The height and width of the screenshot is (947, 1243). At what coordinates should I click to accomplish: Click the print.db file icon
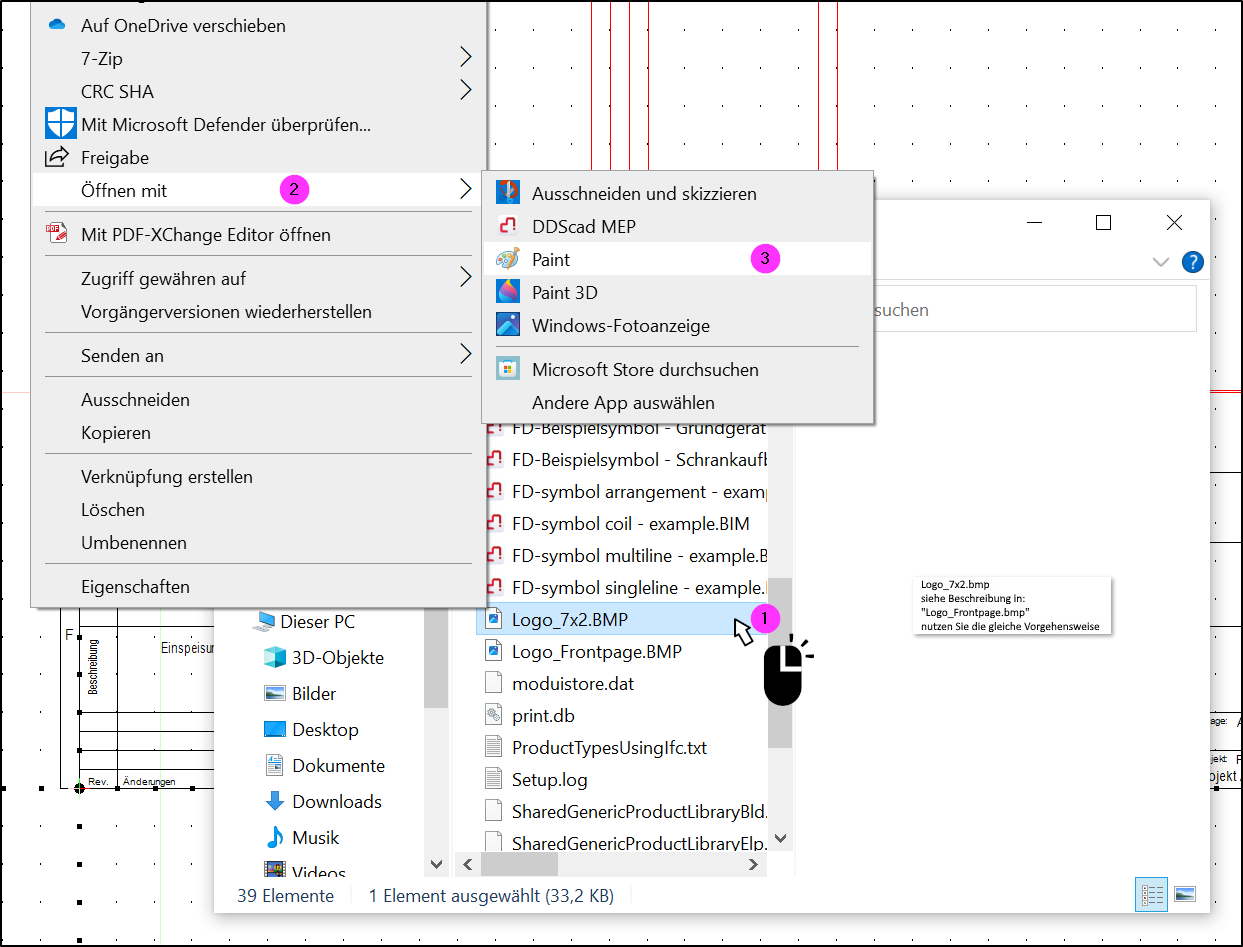tap(493, 715)
